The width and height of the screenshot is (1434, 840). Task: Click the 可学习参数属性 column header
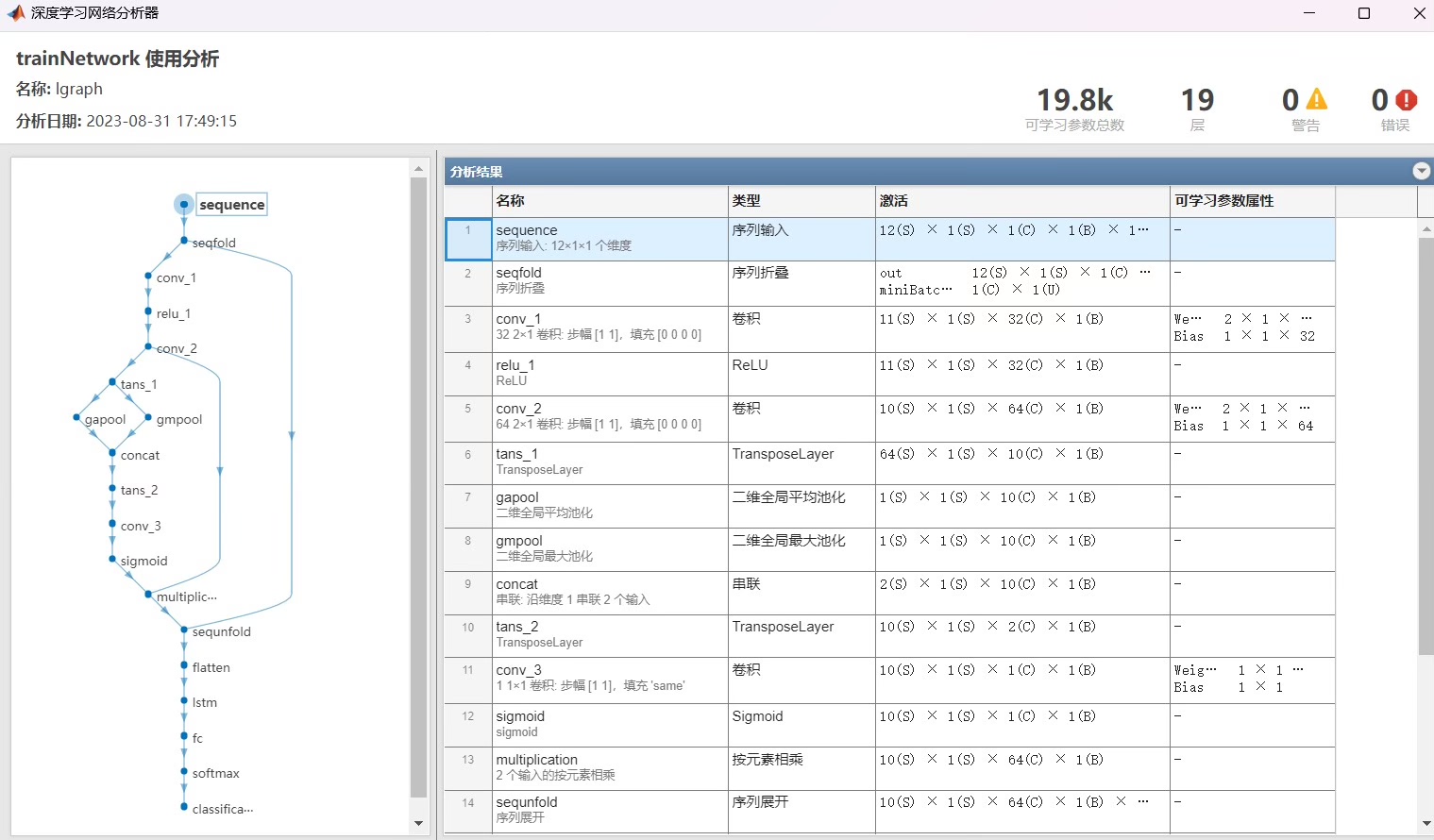[x=1220, y=200]
